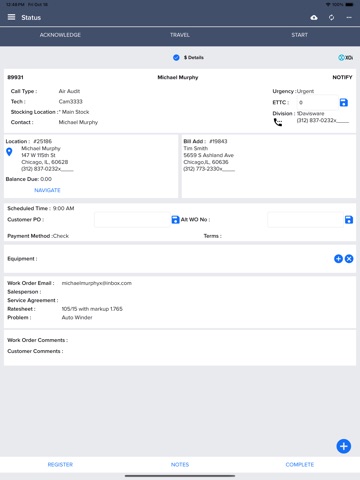Screen dimensions: 360x480
Task: Tap the Call Type value Air Audit
Action: (69, 91)
